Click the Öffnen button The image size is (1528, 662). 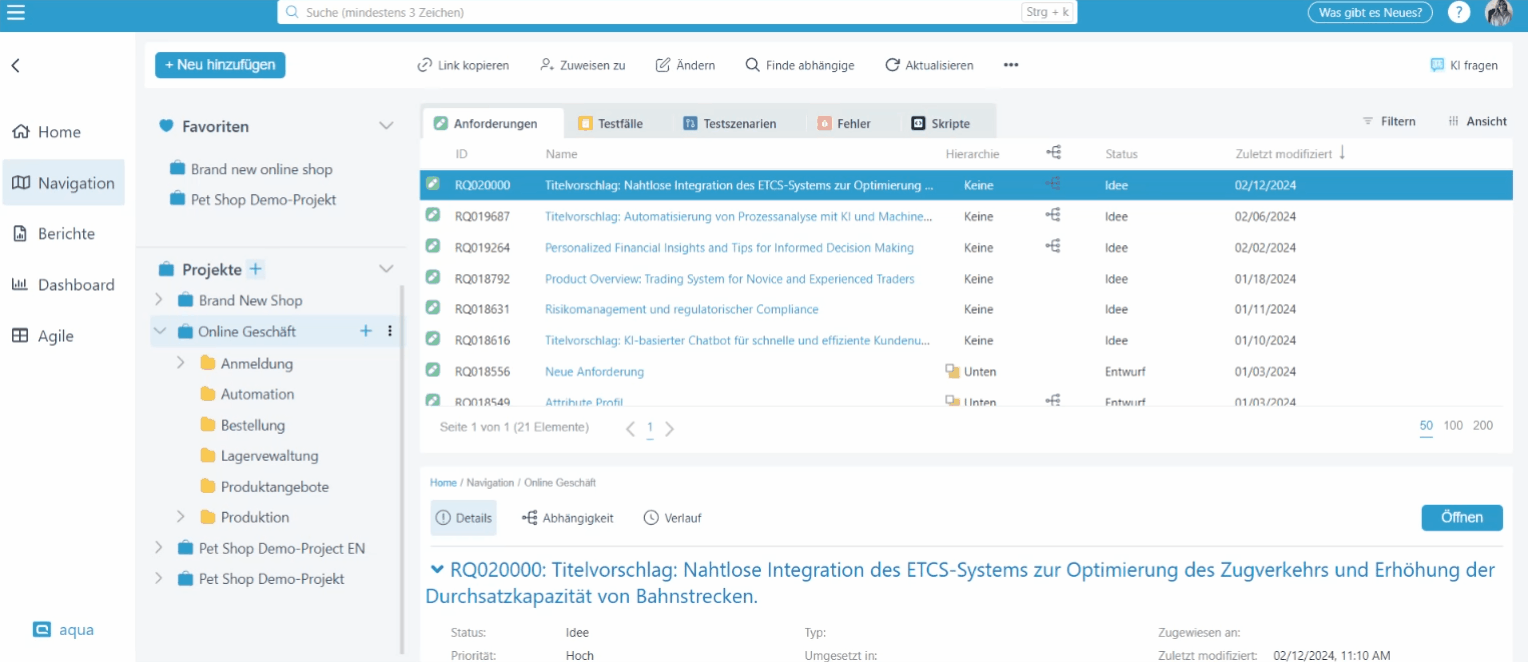1461,518
